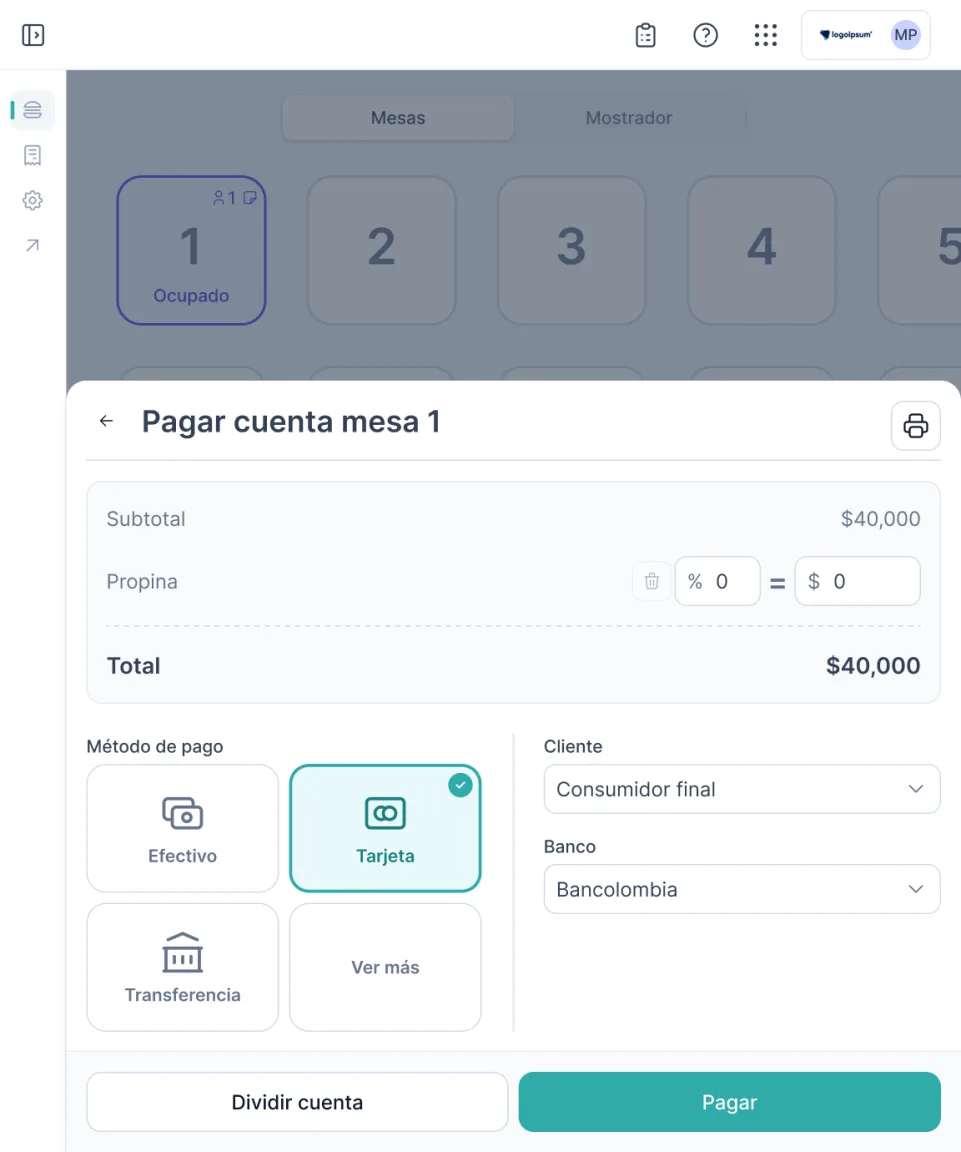
Task: Click the Pagar cuenta mesa 1 title
Action: 291,422
